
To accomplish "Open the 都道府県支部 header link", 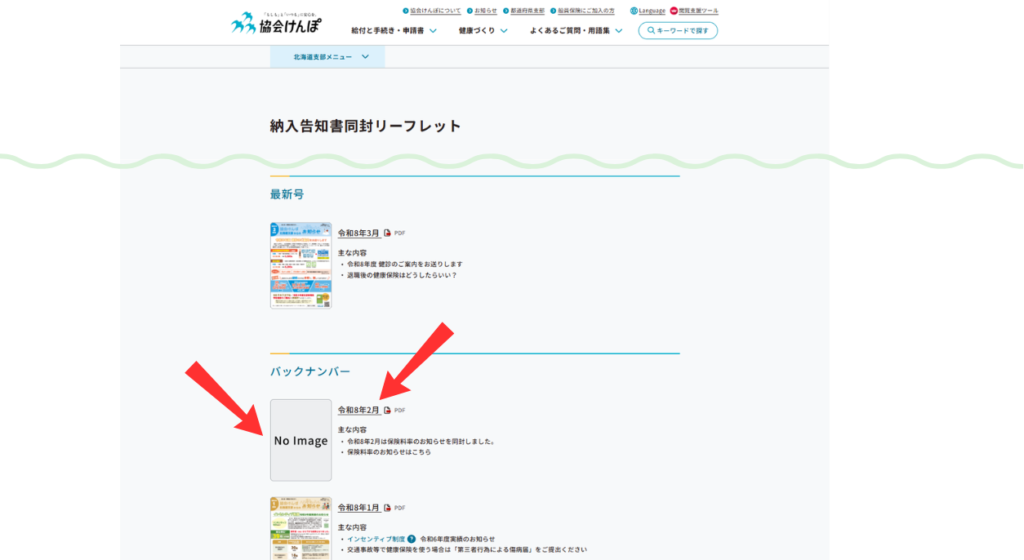I will point(527,11).
